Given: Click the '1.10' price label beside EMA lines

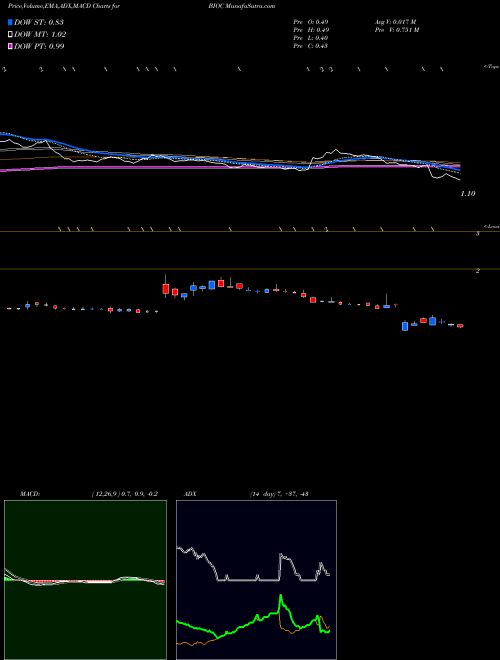Looking at the screenshot, I should coord(468,194).
